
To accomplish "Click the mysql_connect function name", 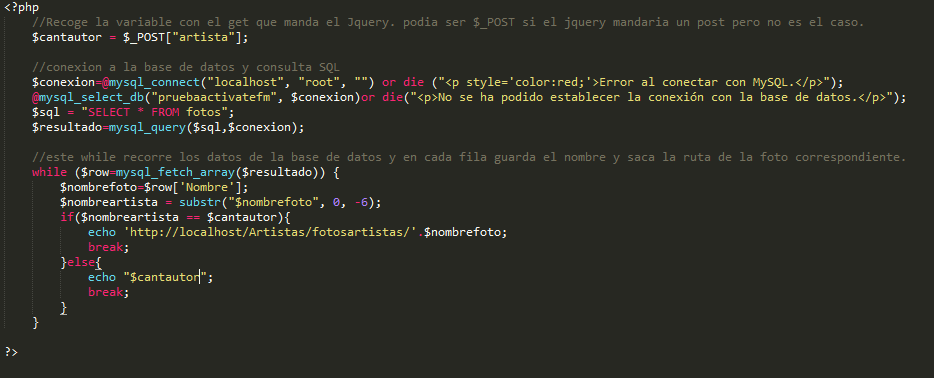I will click(155, 82).
